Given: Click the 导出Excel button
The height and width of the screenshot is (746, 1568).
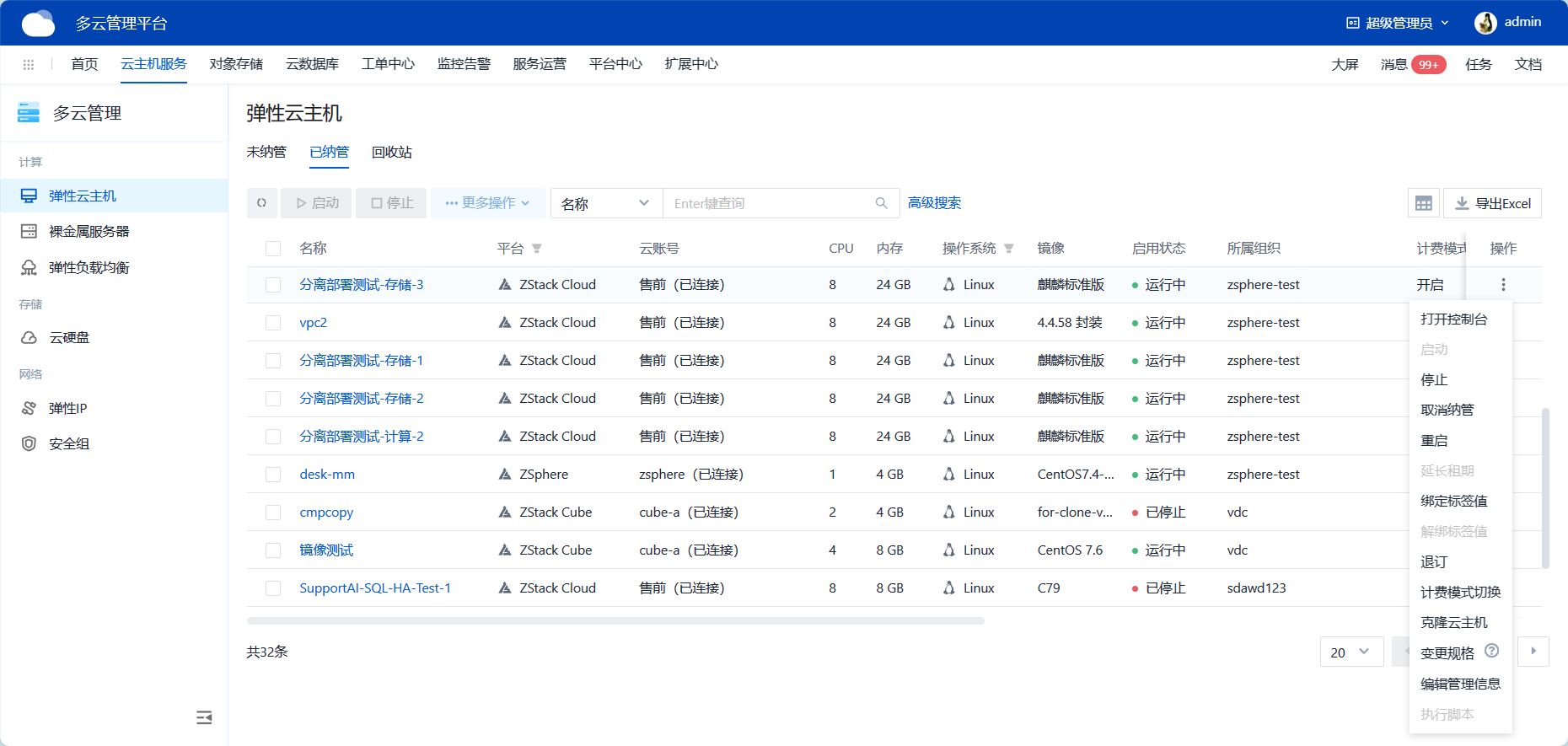Looking at the screenshot, I should pyautogui.click(x=1492, y=203).
